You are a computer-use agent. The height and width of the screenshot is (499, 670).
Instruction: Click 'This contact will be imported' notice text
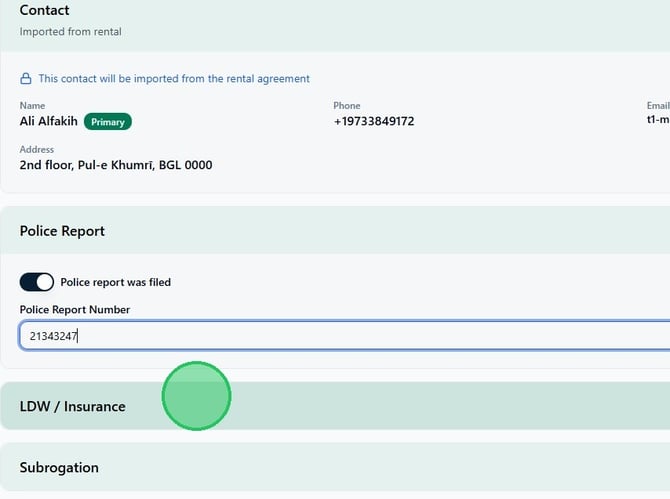point(174,79)
